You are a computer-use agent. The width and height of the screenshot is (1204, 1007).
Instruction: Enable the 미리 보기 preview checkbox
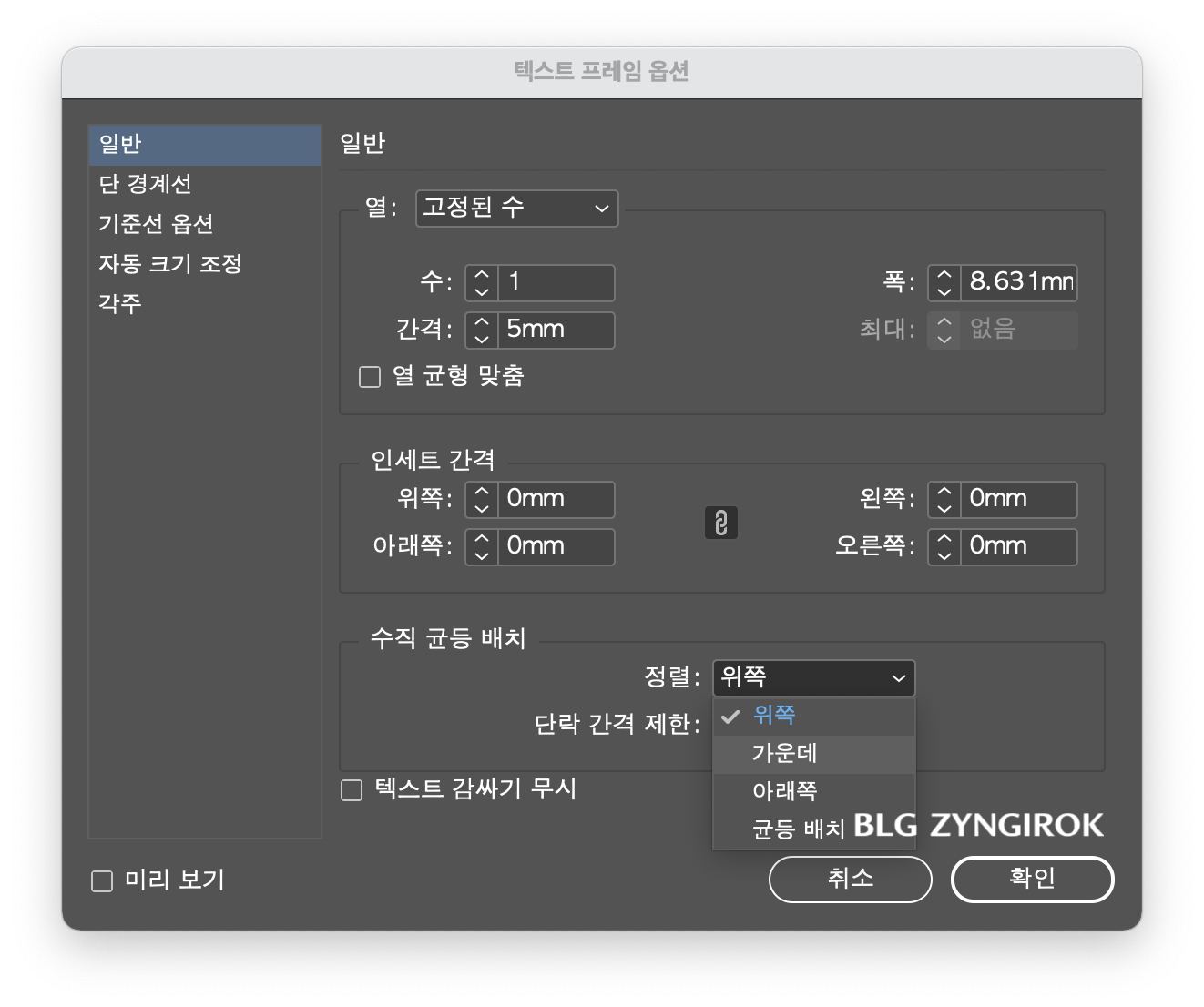100,880
